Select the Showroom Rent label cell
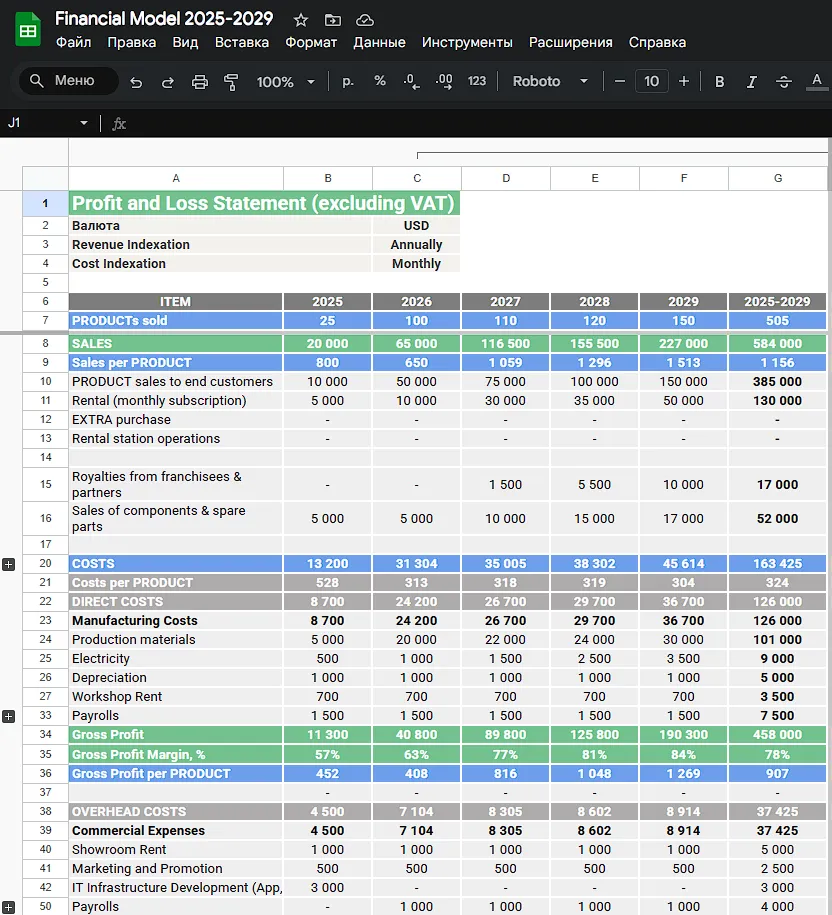Viewport: 832px width, 915px height. click(176, 850)
